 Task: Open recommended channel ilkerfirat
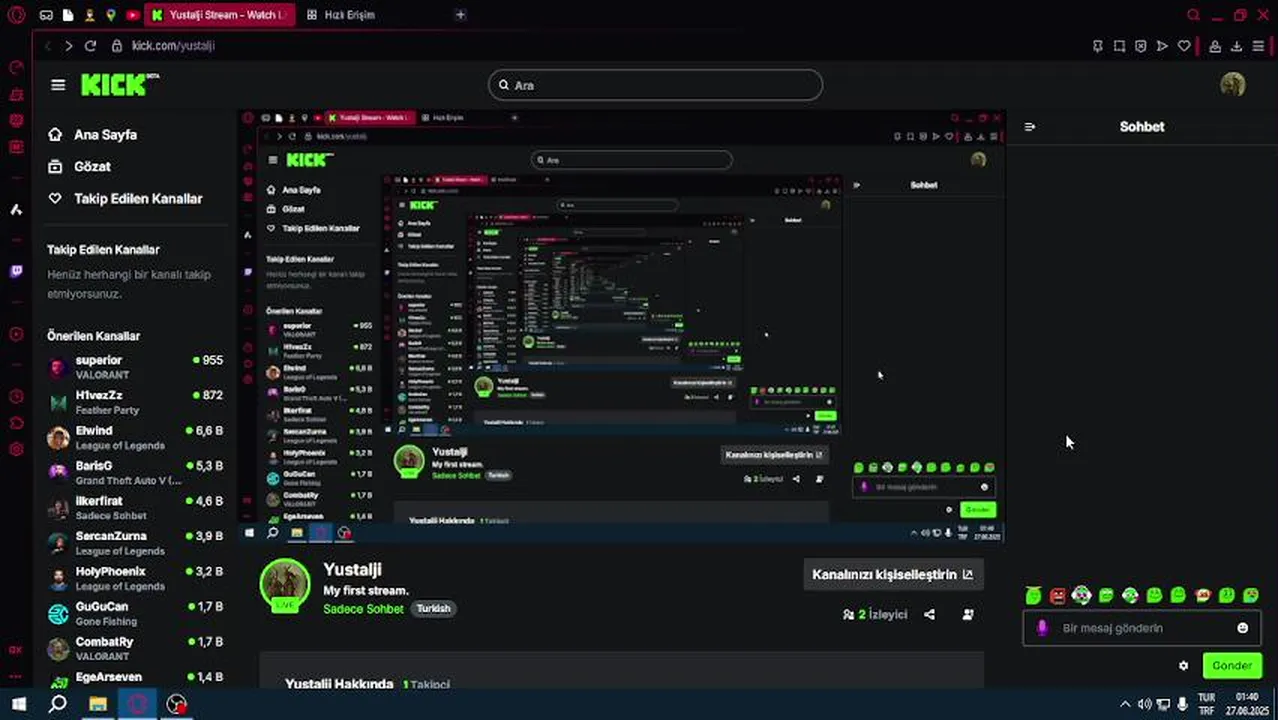click(135, 508)
